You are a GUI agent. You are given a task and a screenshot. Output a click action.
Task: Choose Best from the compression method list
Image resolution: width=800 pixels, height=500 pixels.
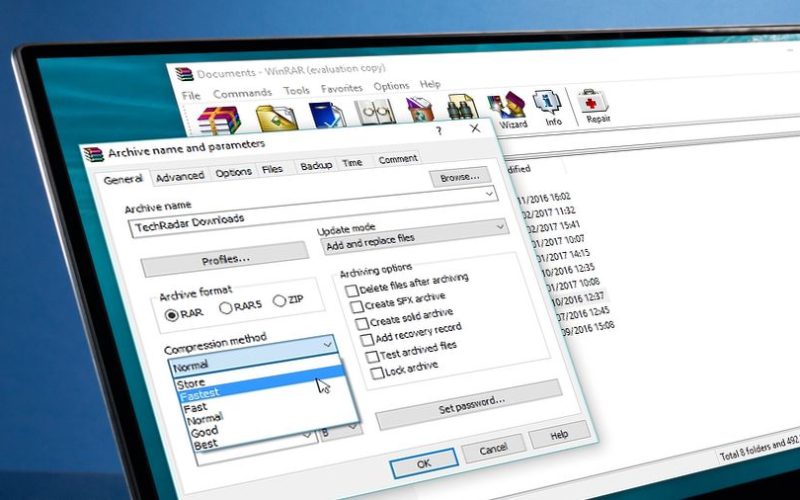click(x=205, y=445)
